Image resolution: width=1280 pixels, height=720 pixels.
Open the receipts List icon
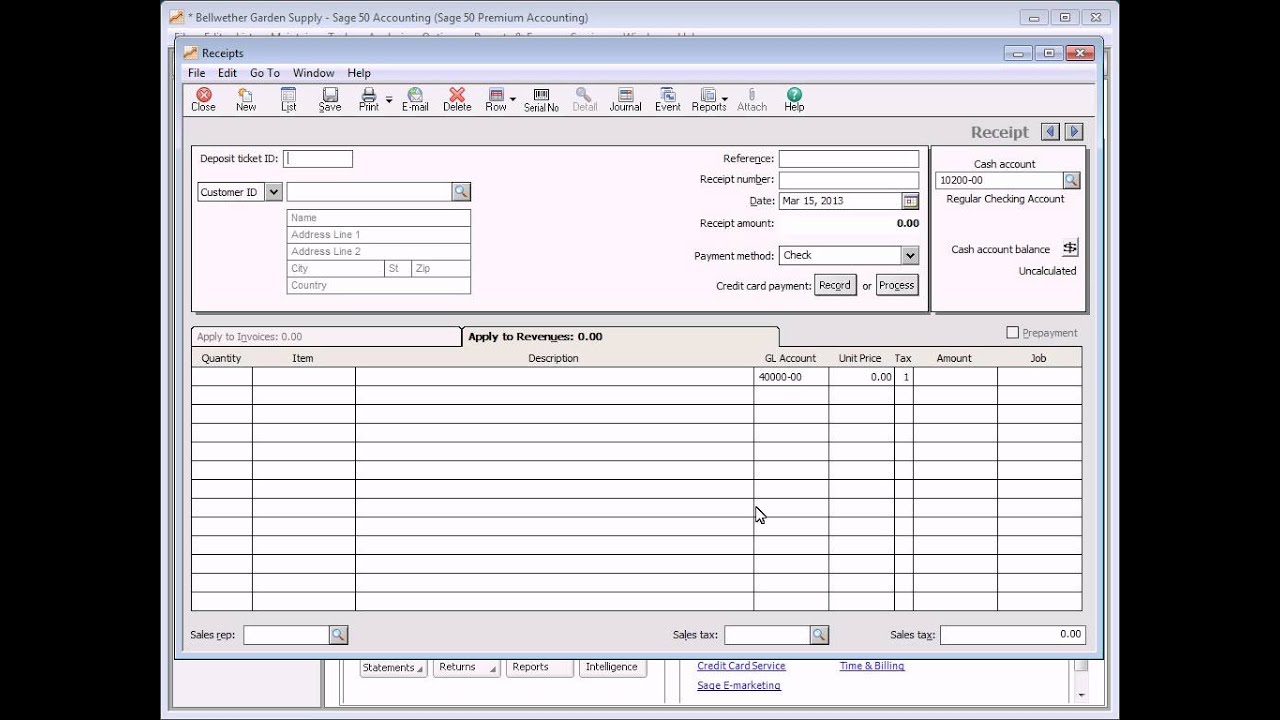tap(288, 99)
